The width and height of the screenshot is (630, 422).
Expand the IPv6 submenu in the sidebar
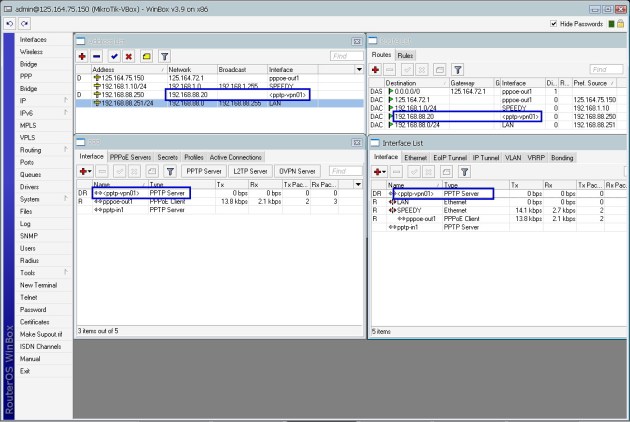tap(42, 113)
